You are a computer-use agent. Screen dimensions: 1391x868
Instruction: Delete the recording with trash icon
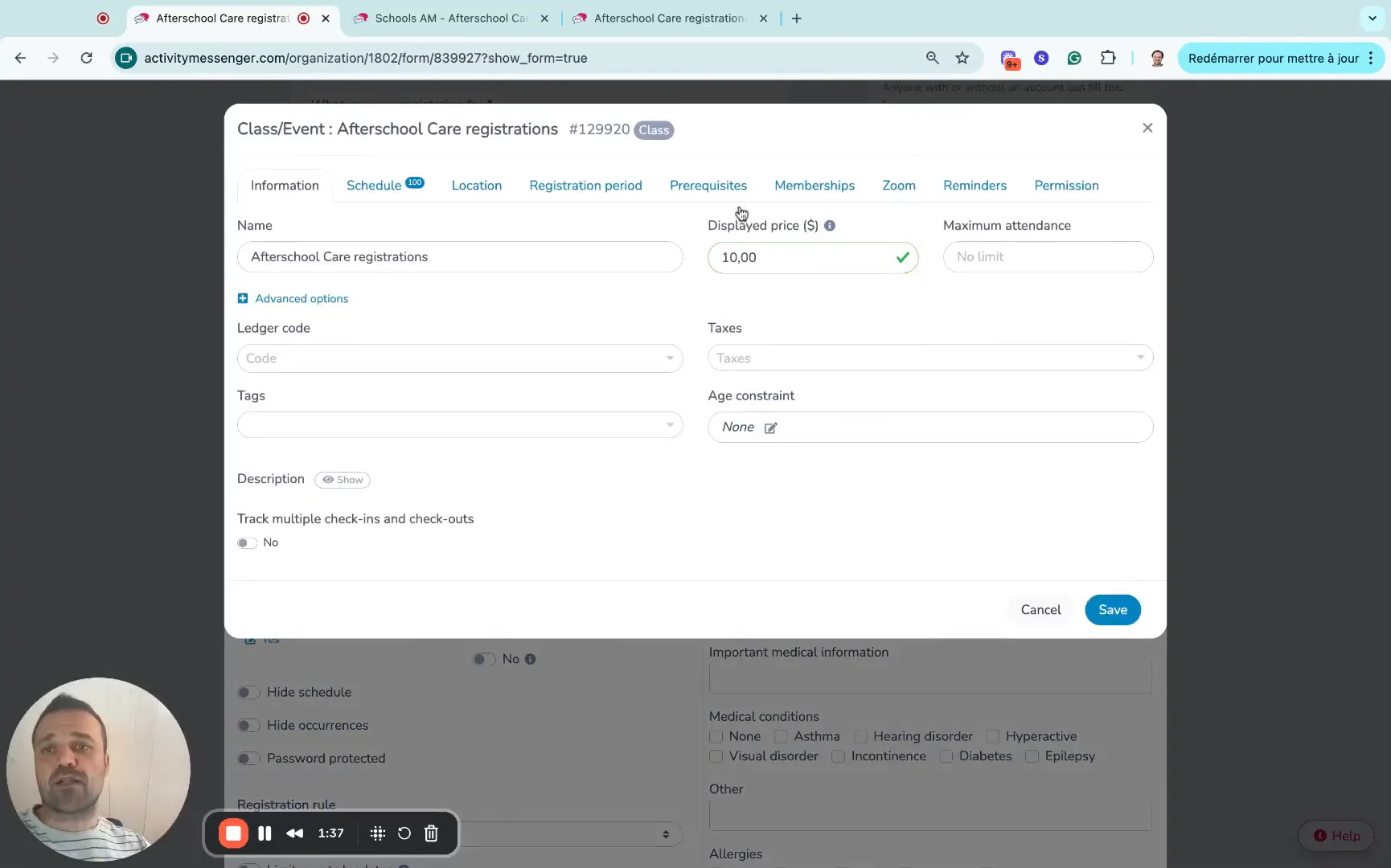click(x=431, y=833)
